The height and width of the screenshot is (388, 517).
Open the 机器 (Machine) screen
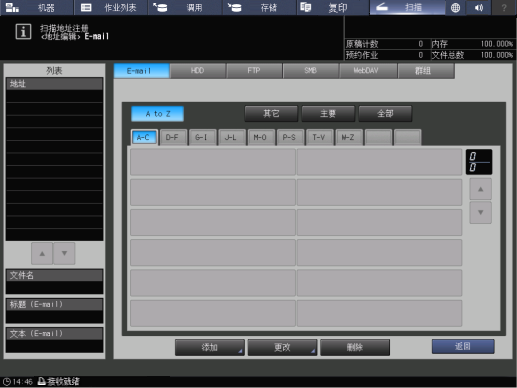[x=37, y=7]
